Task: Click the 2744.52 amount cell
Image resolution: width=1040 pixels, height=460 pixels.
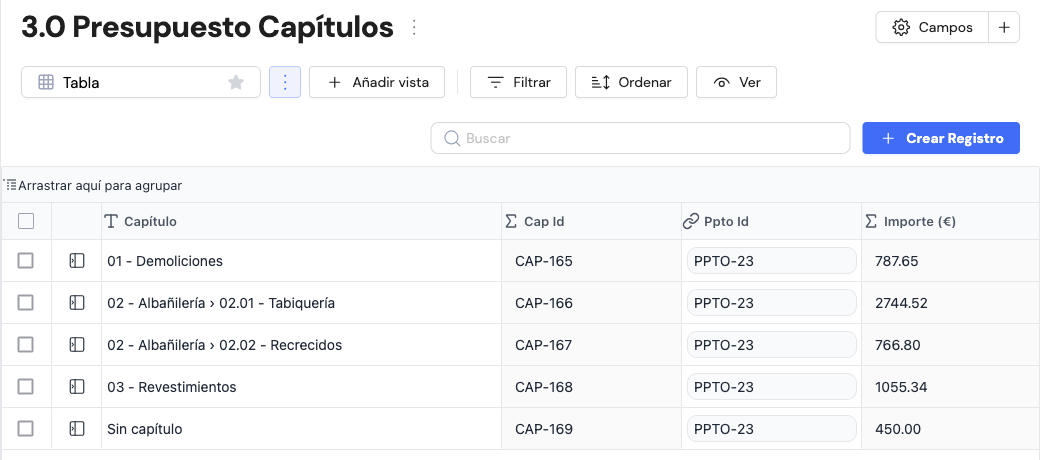Action: 951,303
